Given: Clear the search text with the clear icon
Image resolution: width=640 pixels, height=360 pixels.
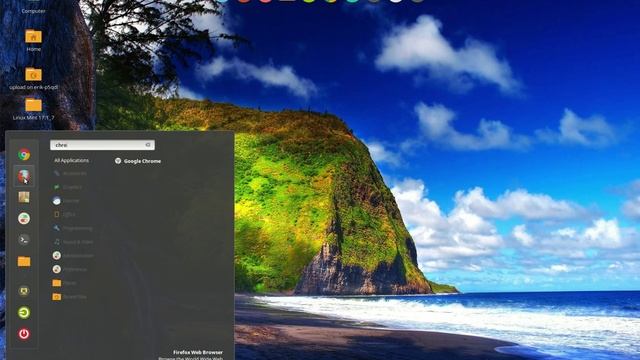Looking at the screenshot, I should pyautogui.click(x=148, y=145).
